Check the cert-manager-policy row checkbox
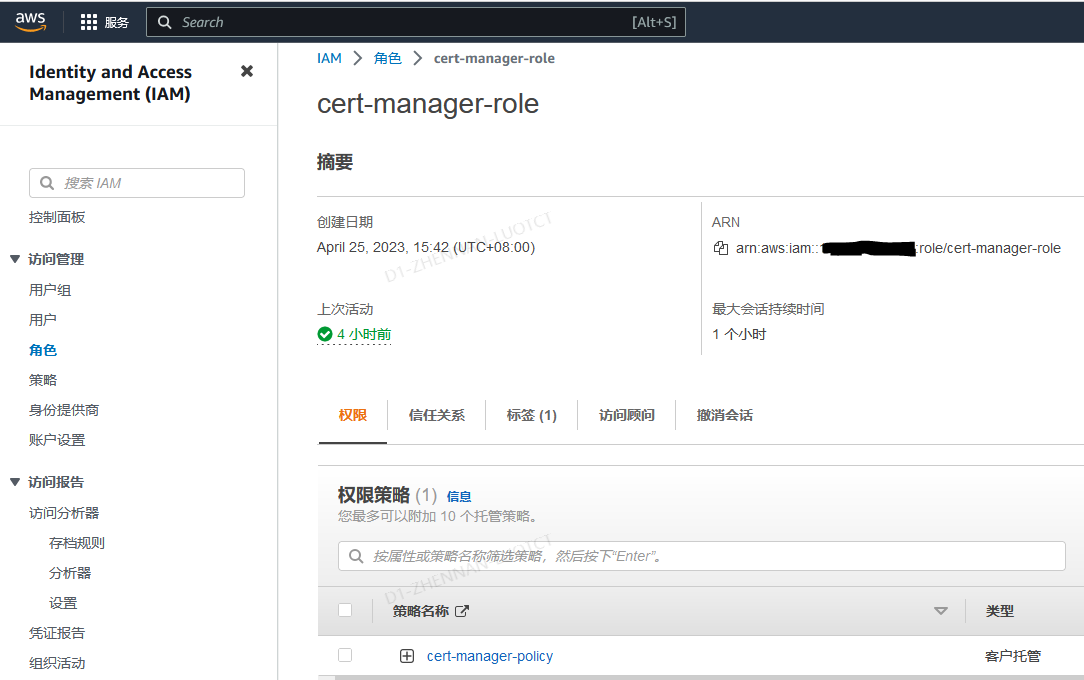 tap(345, 654)
